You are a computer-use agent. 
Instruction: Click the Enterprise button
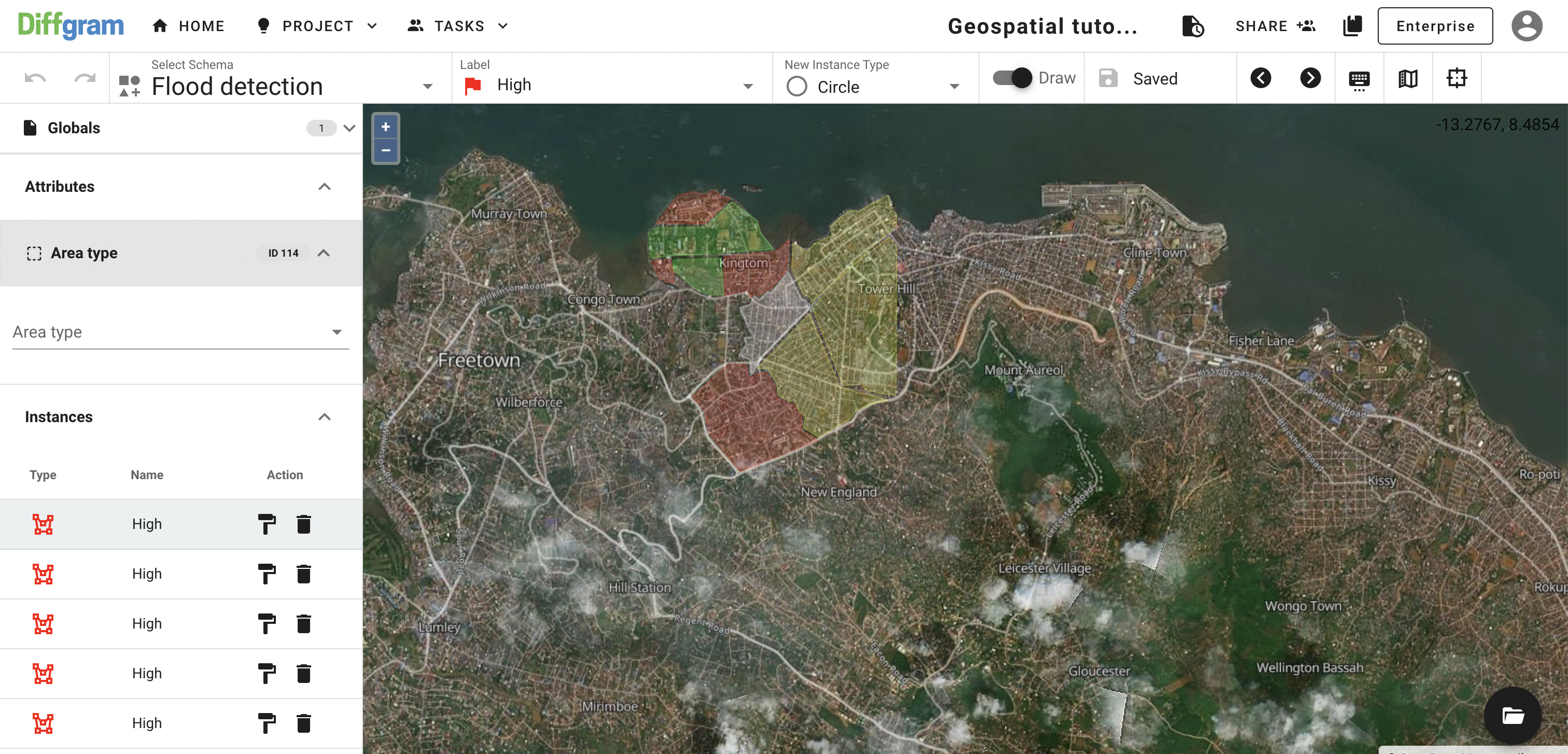[x=1435, y=26]
